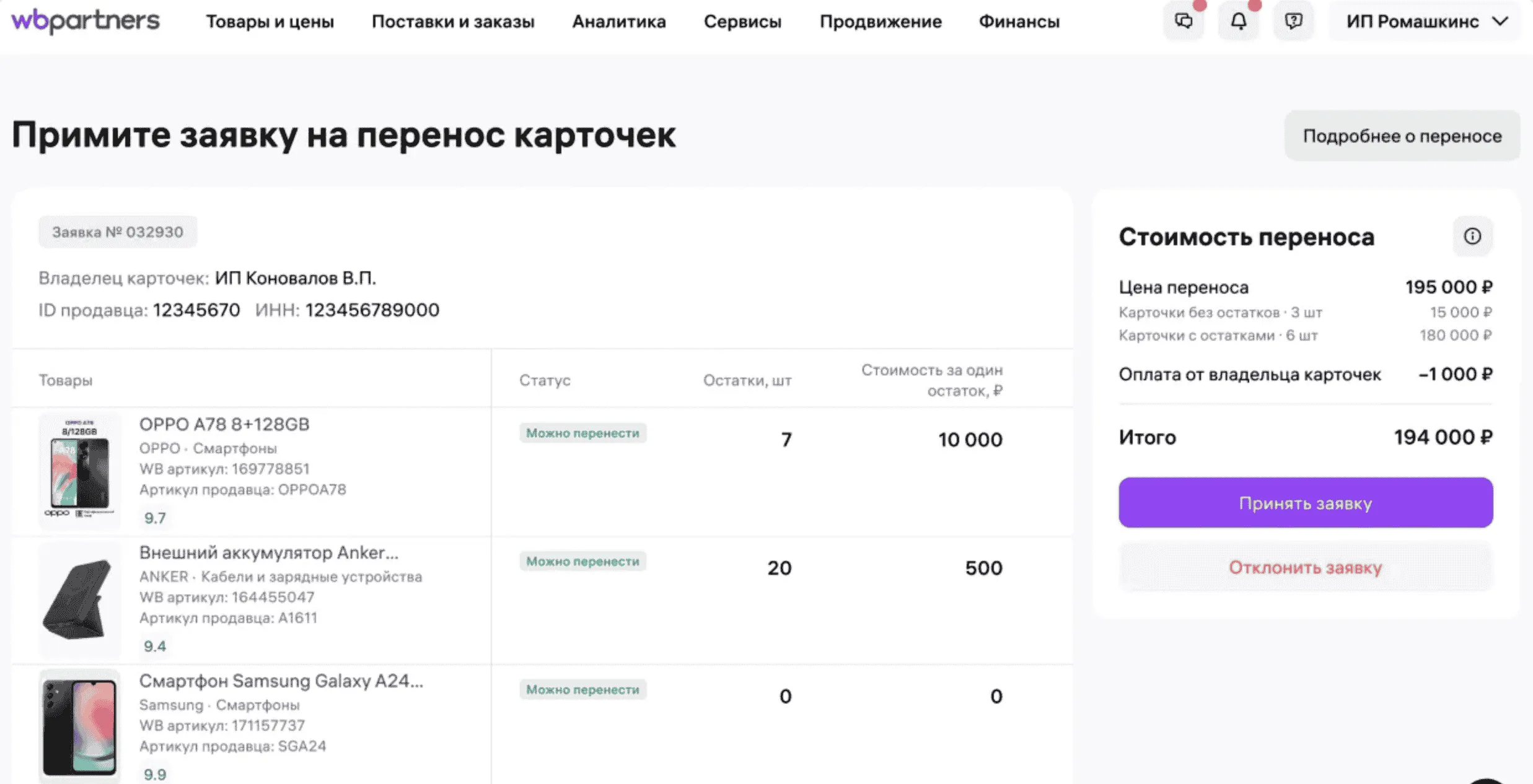Click the Samsung Galaxy A24 thumbnail
Viewport: 1533px width, 784px height.
tap(79, 725)
